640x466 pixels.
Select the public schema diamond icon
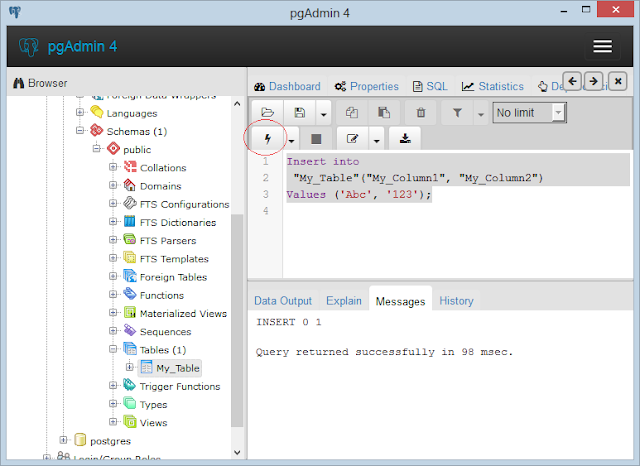[113, 149]
